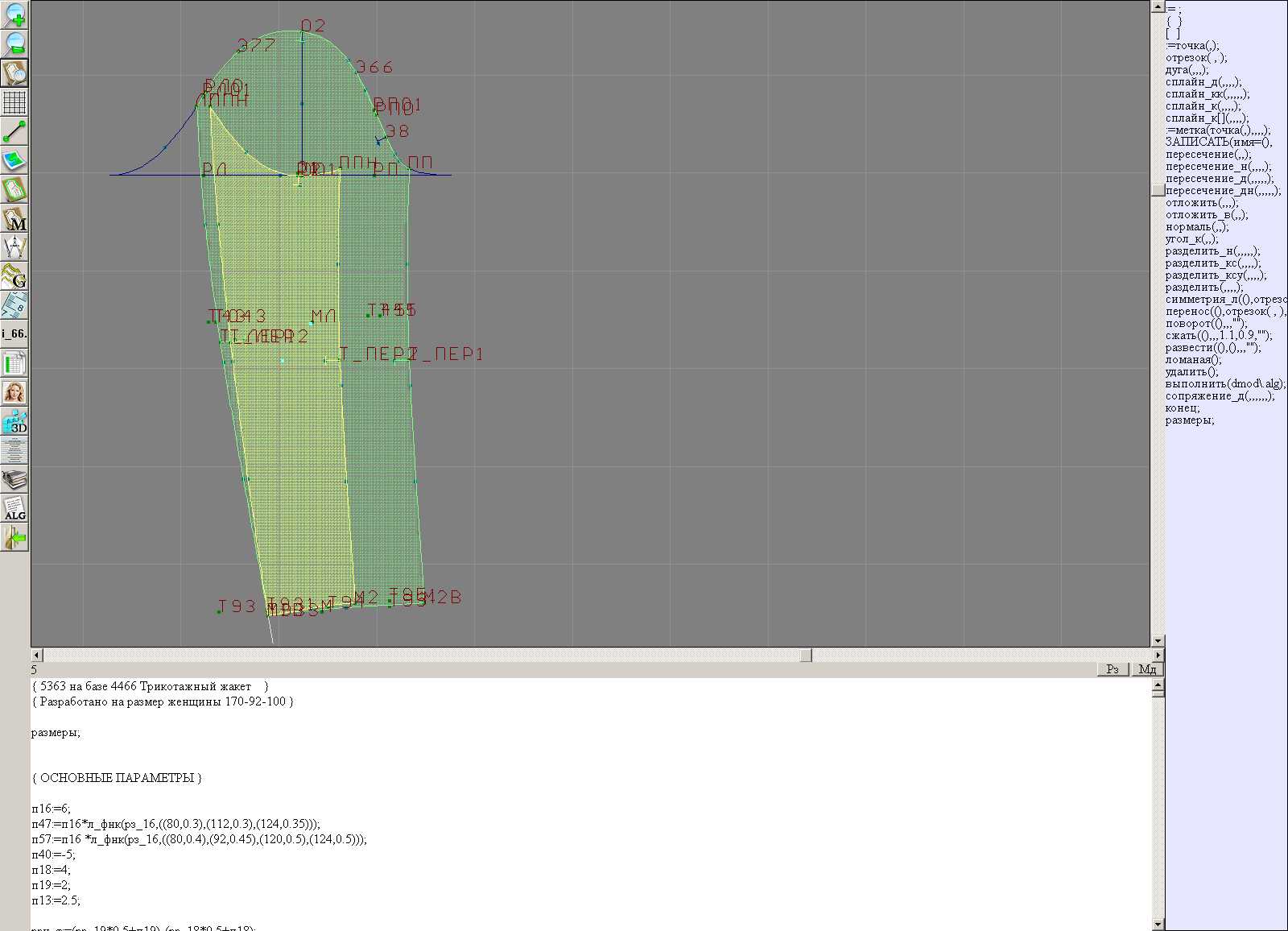Click the zoom out magnifier icon
Image resolution: width=1288 pixels, height=931 pixels.
(x=14, y=43)
